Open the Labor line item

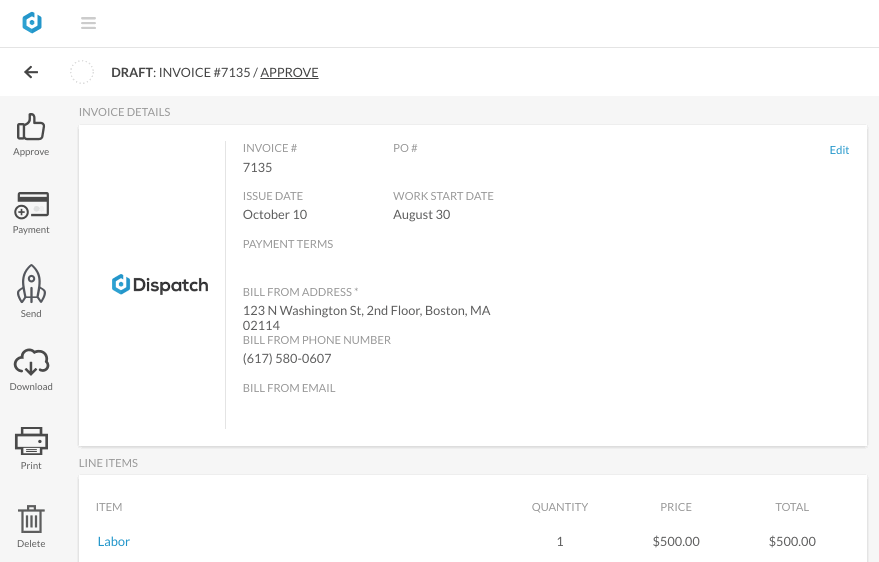[x=114, y=541]
